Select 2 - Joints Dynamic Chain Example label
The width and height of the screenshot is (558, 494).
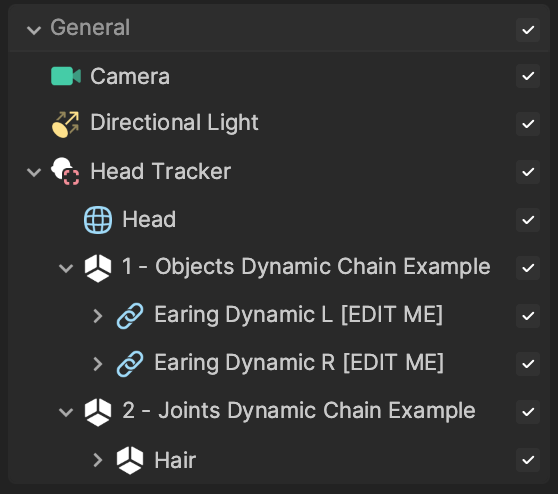[299, 411]
